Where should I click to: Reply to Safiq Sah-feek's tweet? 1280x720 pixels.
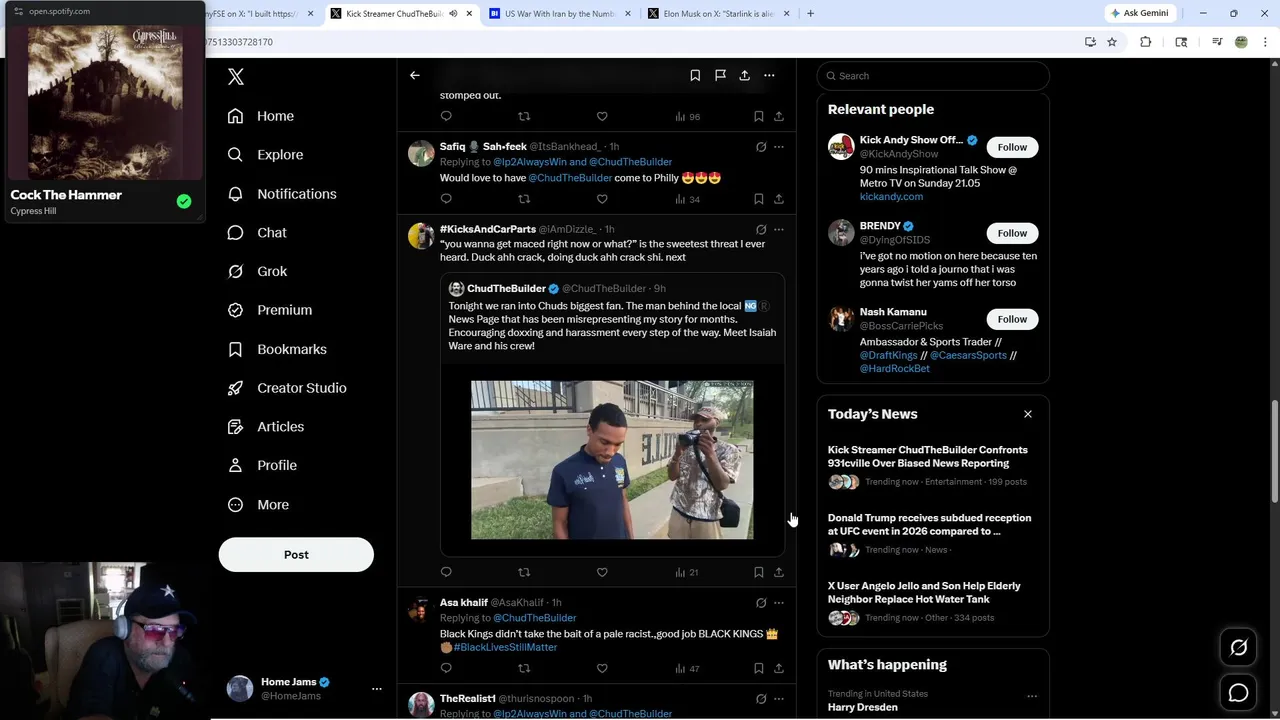tap(446, 199)
